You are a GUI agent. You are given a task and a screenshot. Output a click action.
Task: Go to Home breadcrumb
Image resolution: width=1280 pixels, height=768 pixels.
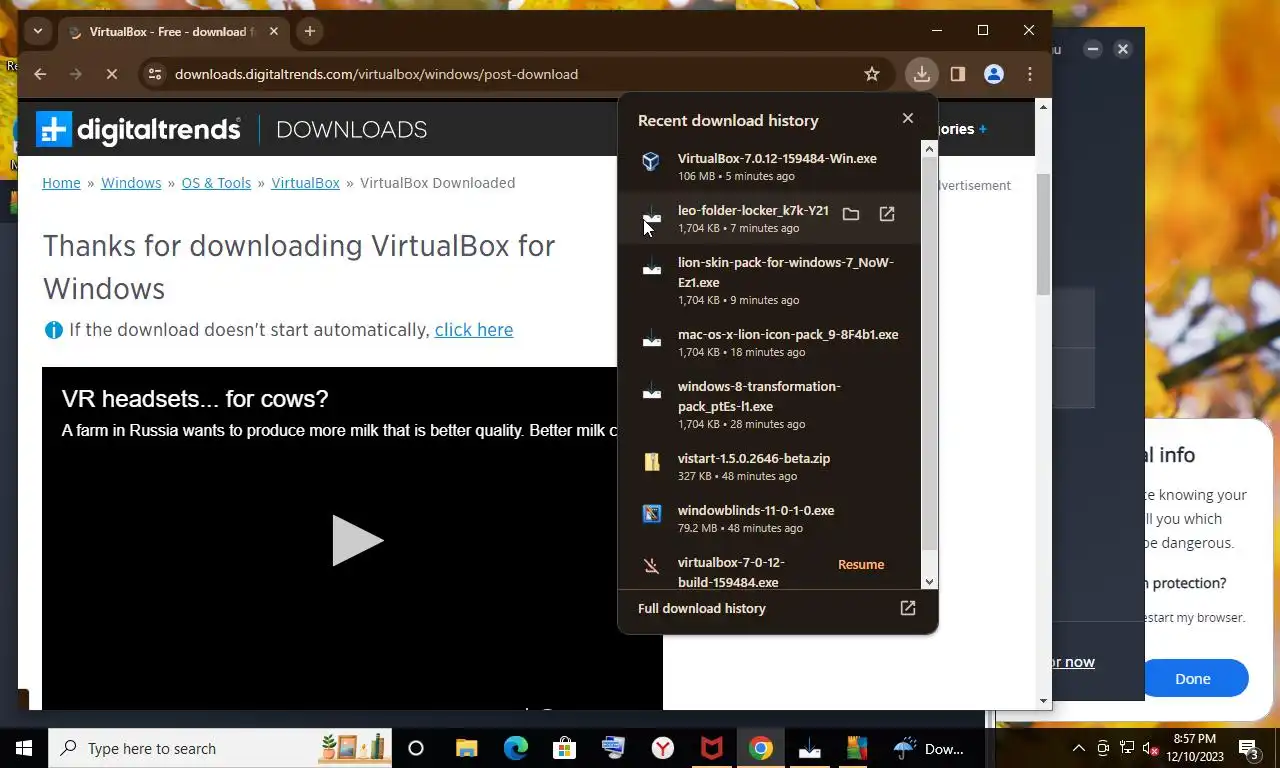pyautogui.click(x=61, y=183)
